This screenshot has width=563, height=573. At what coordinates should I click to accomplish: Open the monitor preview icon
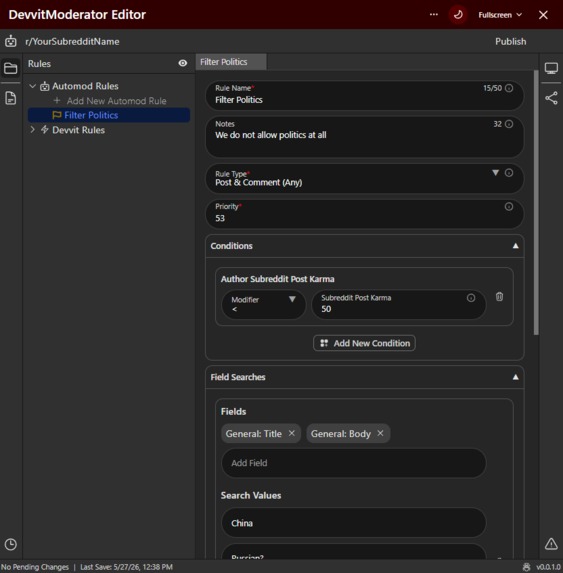[x=551, y=68]
